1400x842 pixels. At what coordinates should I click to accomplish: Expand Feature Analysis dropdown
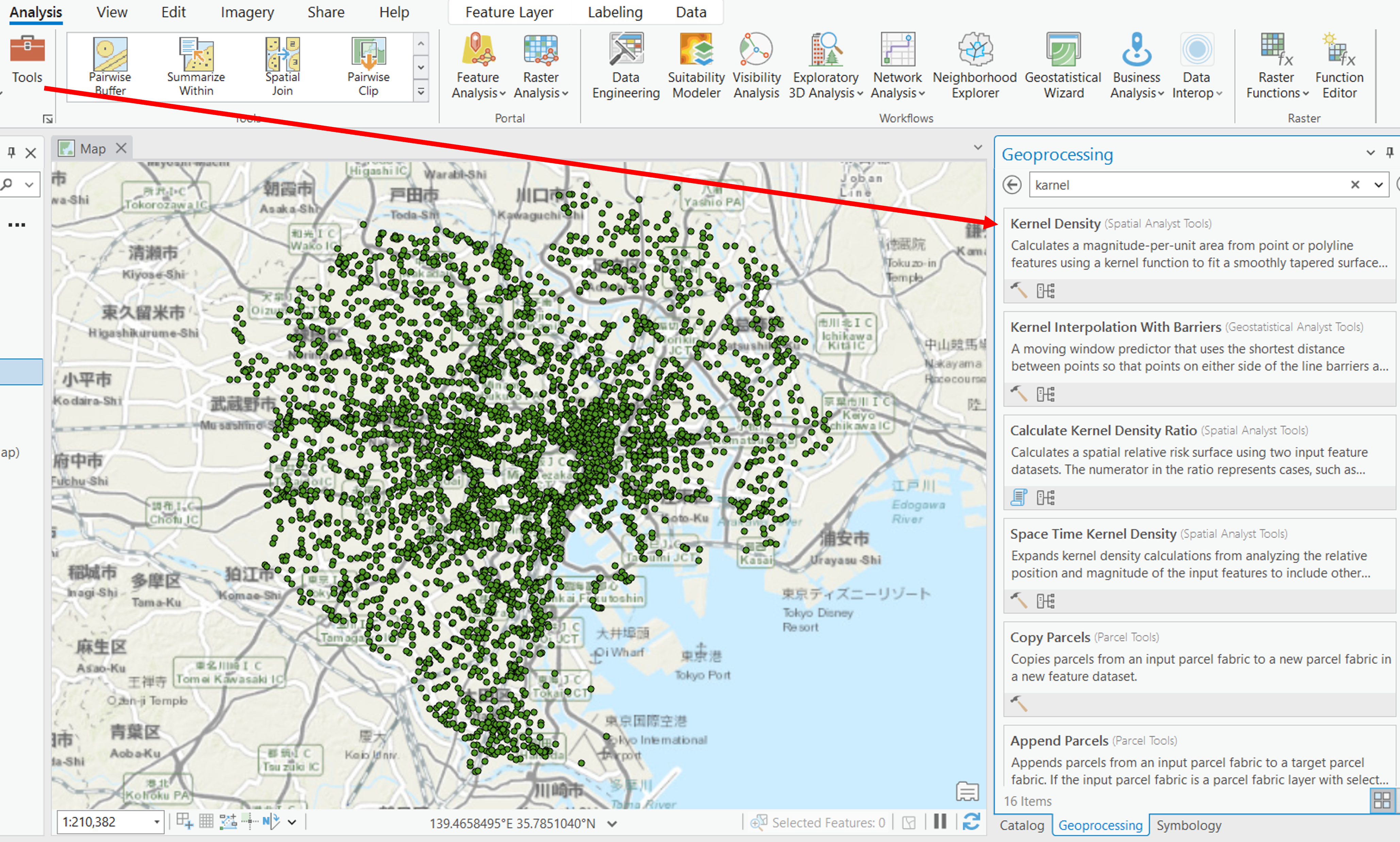pos(502,94)
